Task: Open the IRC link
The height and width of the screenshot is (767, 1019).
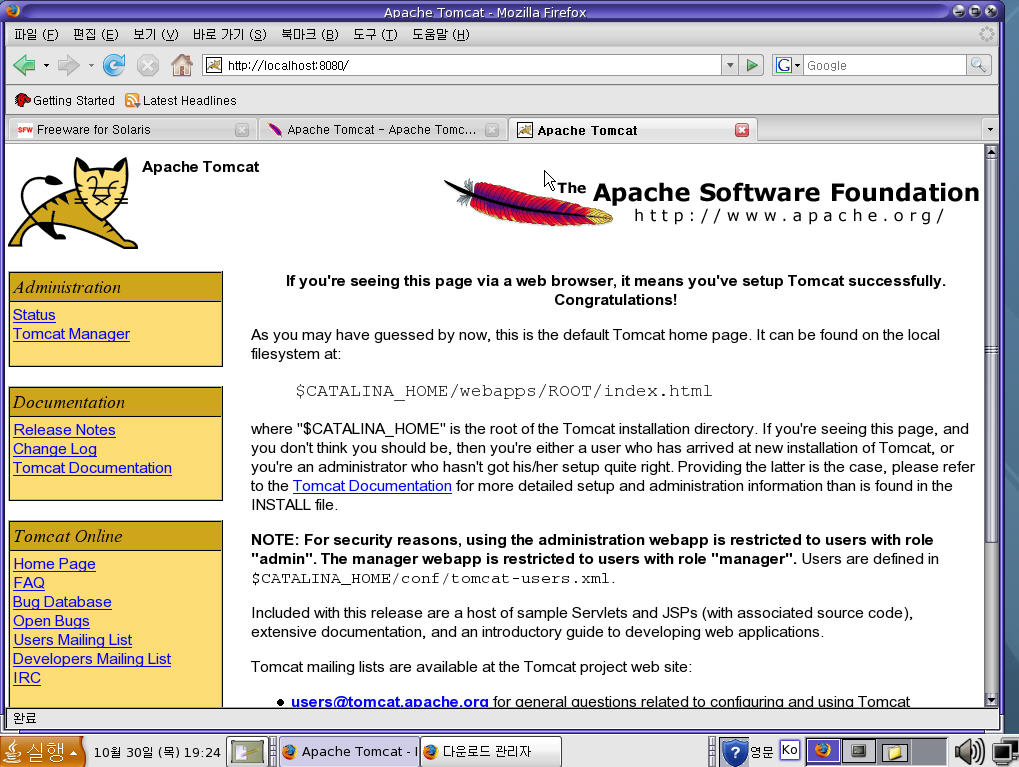Action: pos(27,678)
